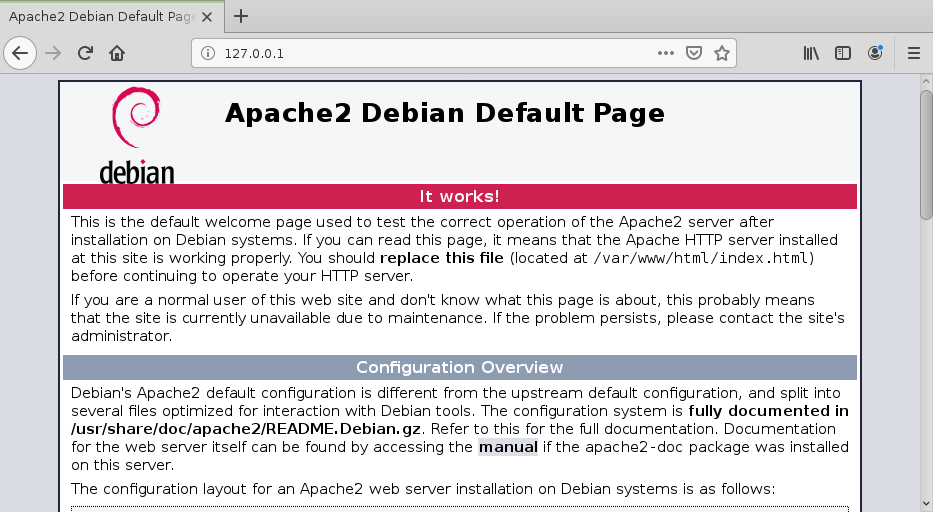Show site information for 127.0.0.1
This screenshot has width=933, height=512.
click(208, 53)
